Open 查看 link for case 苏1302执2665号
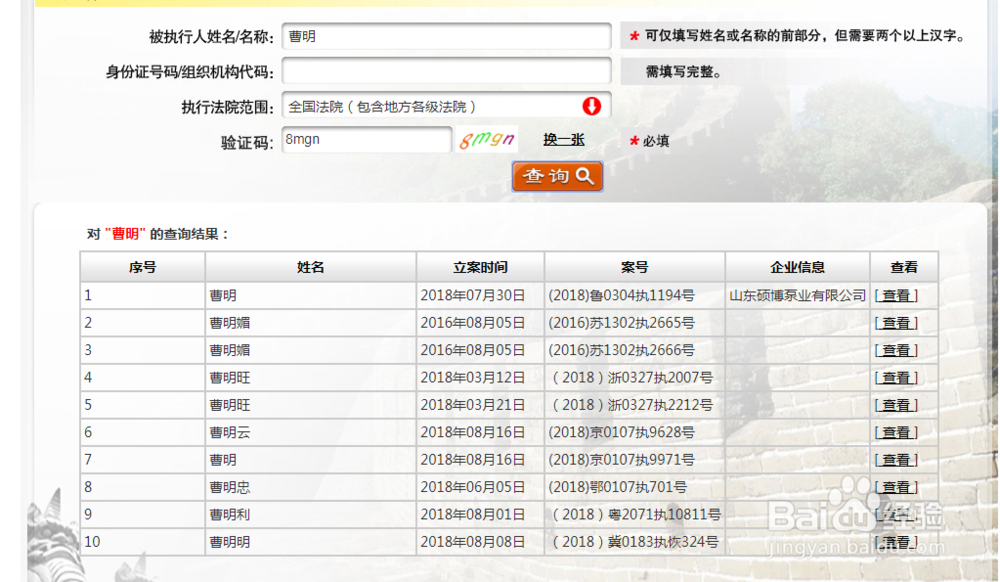Image resolution: width=1000 pixels, height=582 pixels. coord(896,323)
